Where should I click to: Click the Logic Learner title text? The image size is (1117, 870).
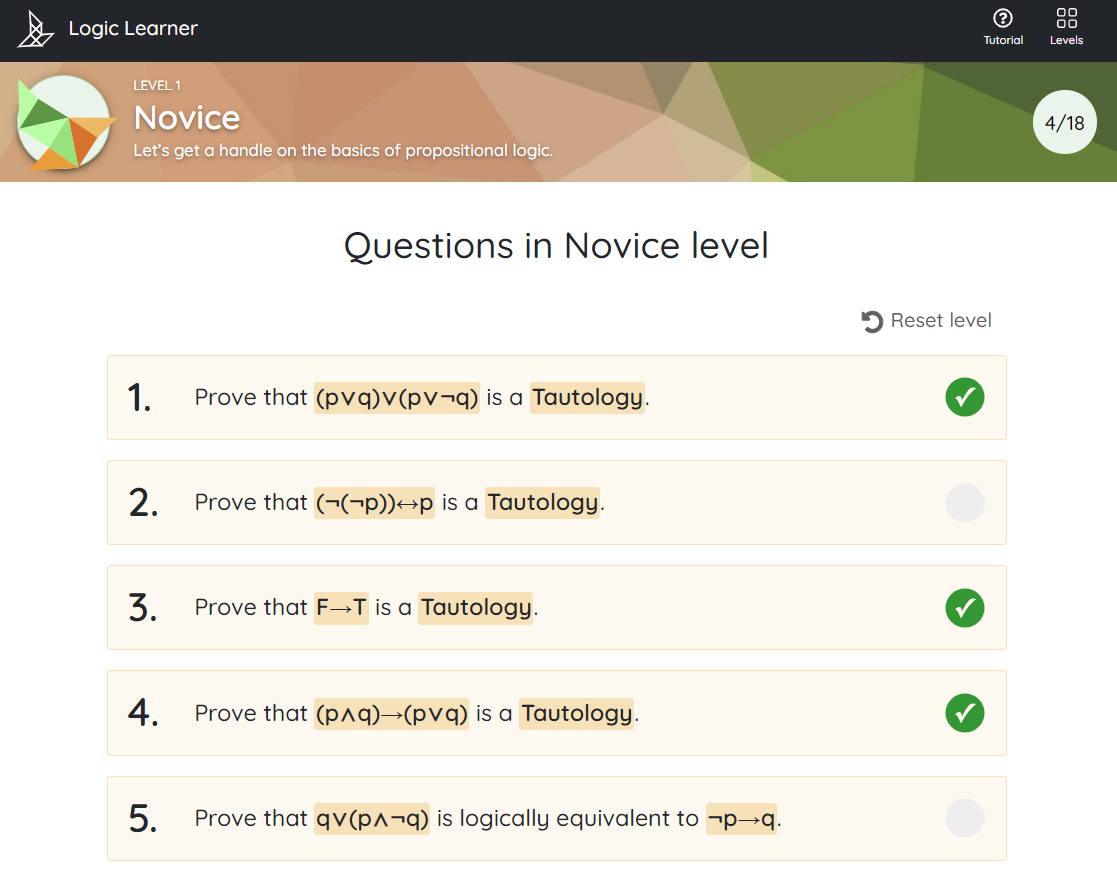[133, 28]
